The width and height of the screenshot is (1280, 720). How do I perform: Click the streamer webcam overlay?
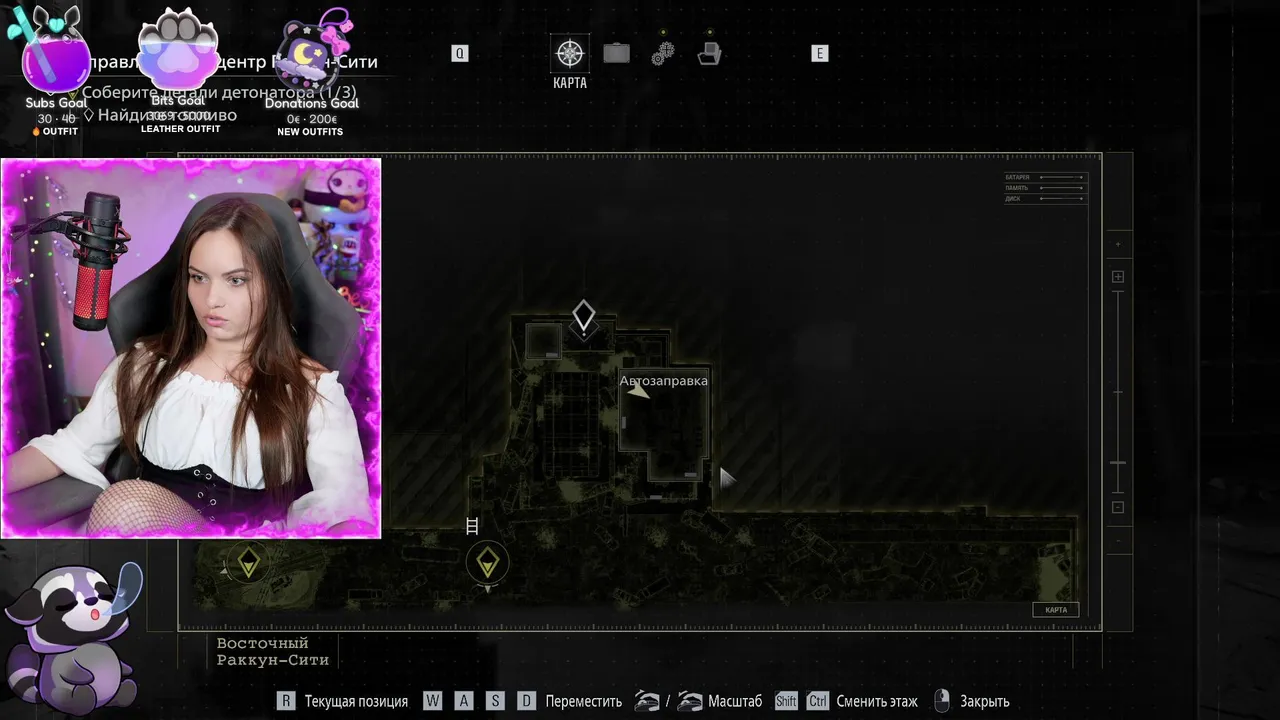[x=191, y=348]
